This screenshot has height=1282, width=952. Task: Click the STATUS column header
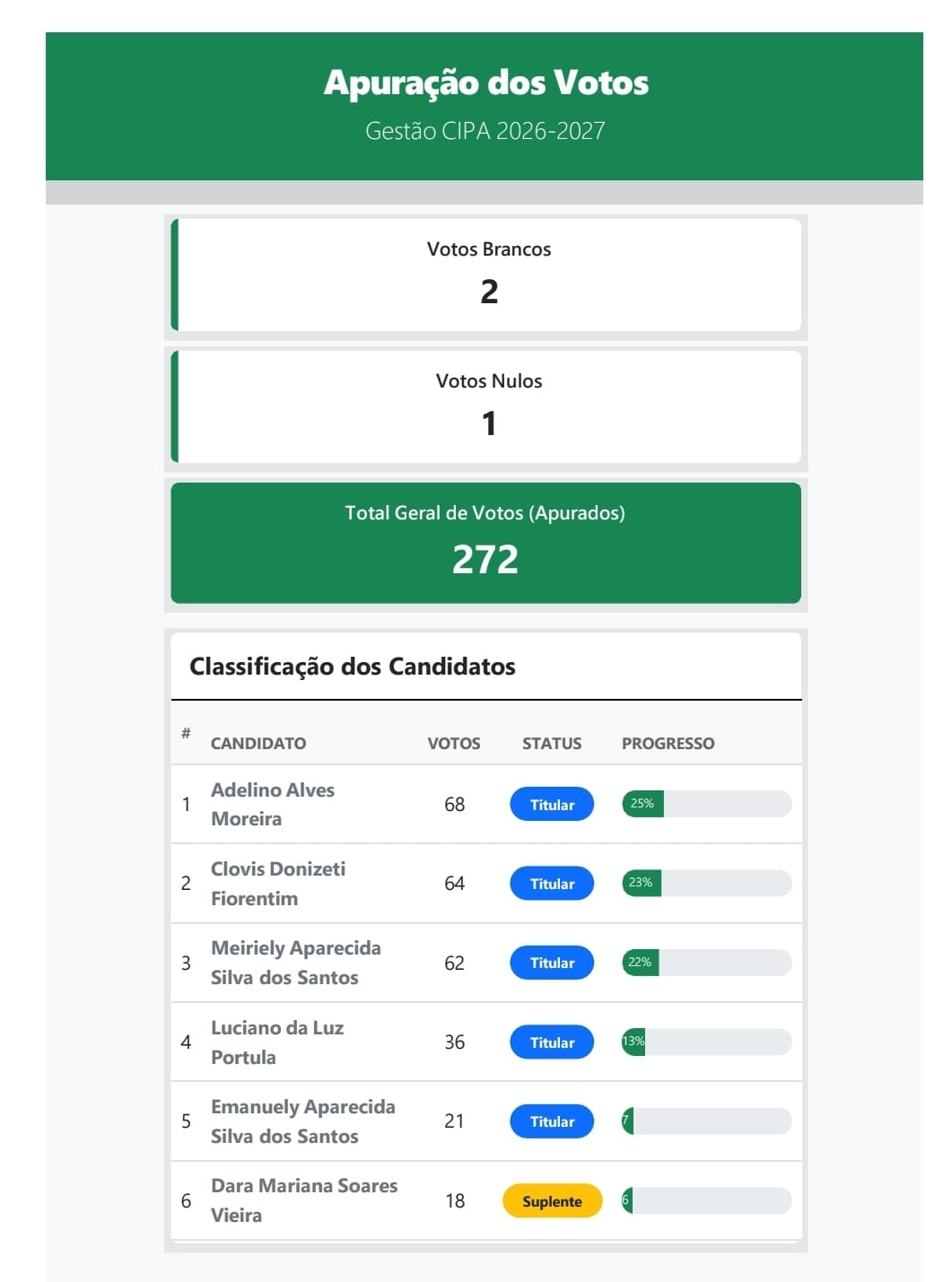coord(552,743)
